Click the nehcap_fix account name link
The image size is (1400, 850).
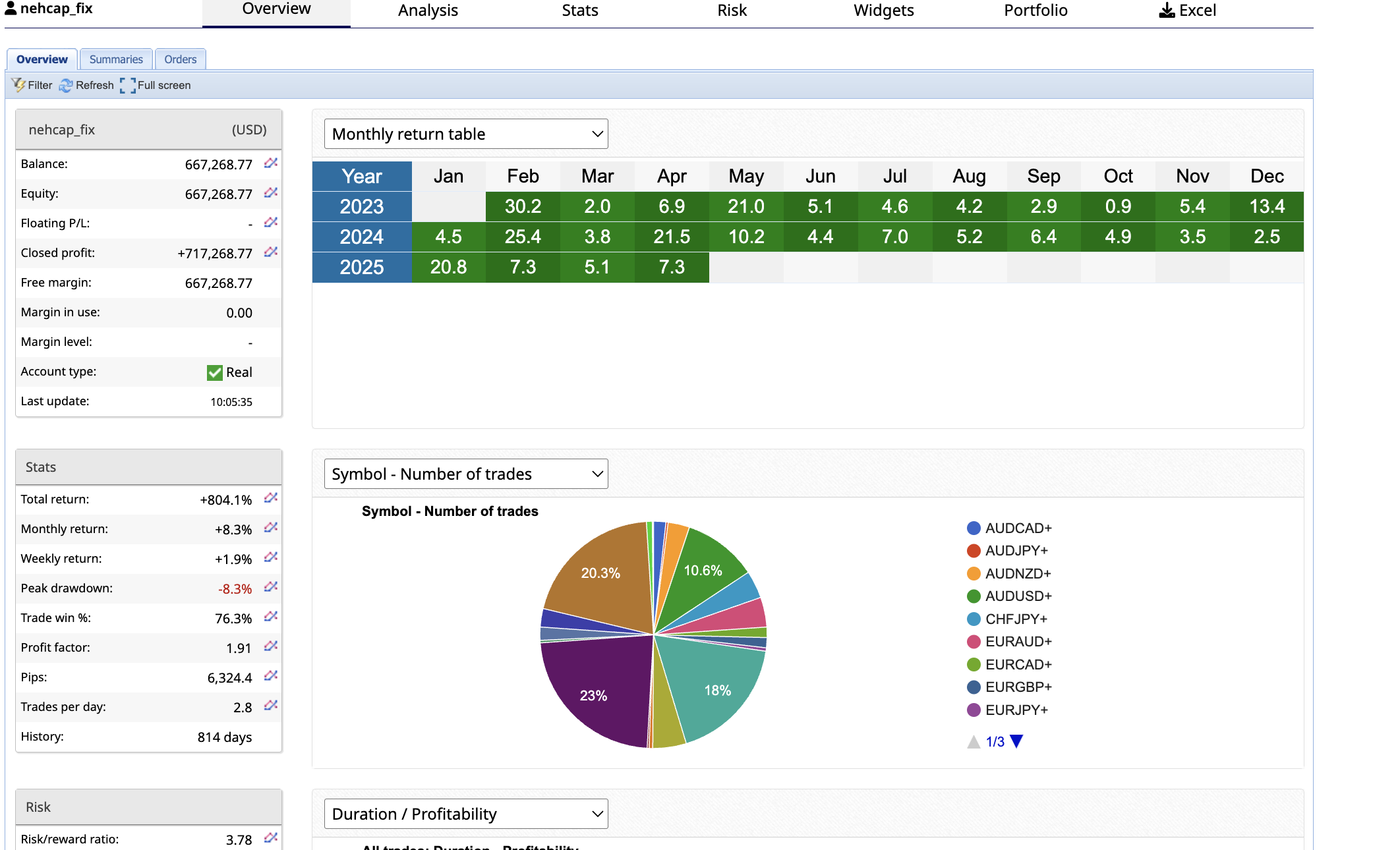56,9
